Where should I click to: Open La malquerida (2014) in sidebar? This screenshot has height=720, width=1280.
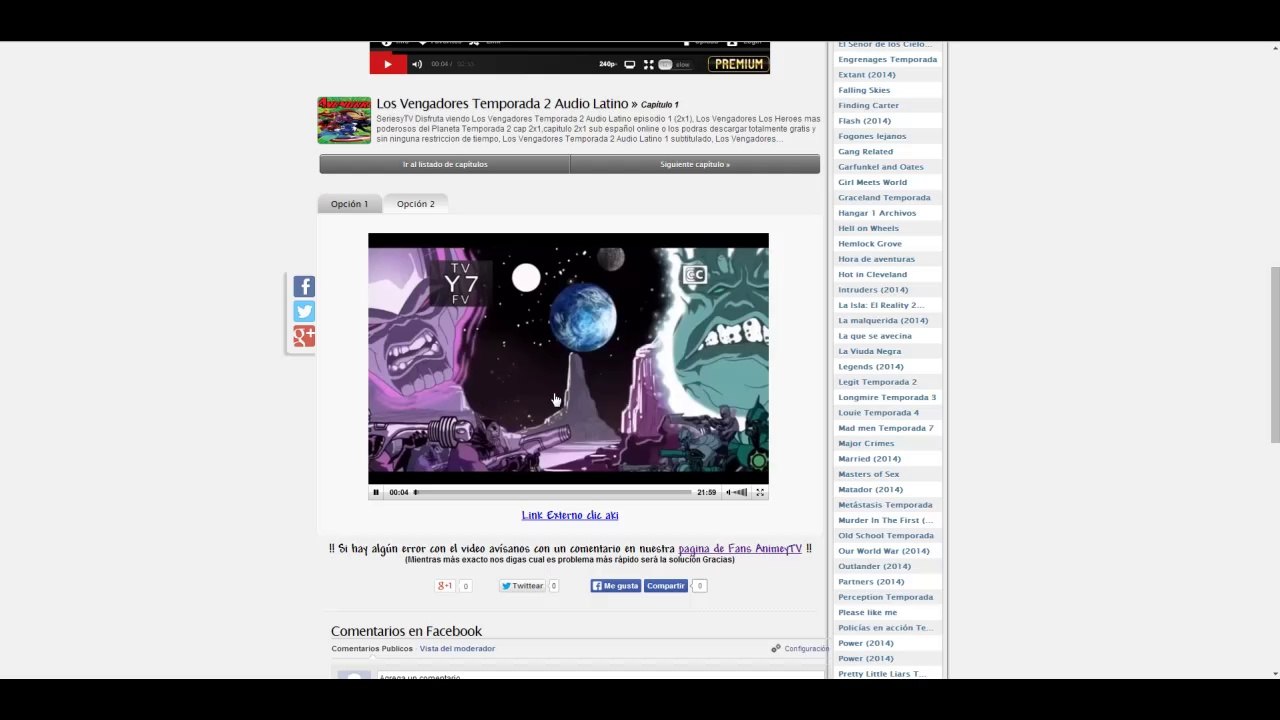pos(883,321)
